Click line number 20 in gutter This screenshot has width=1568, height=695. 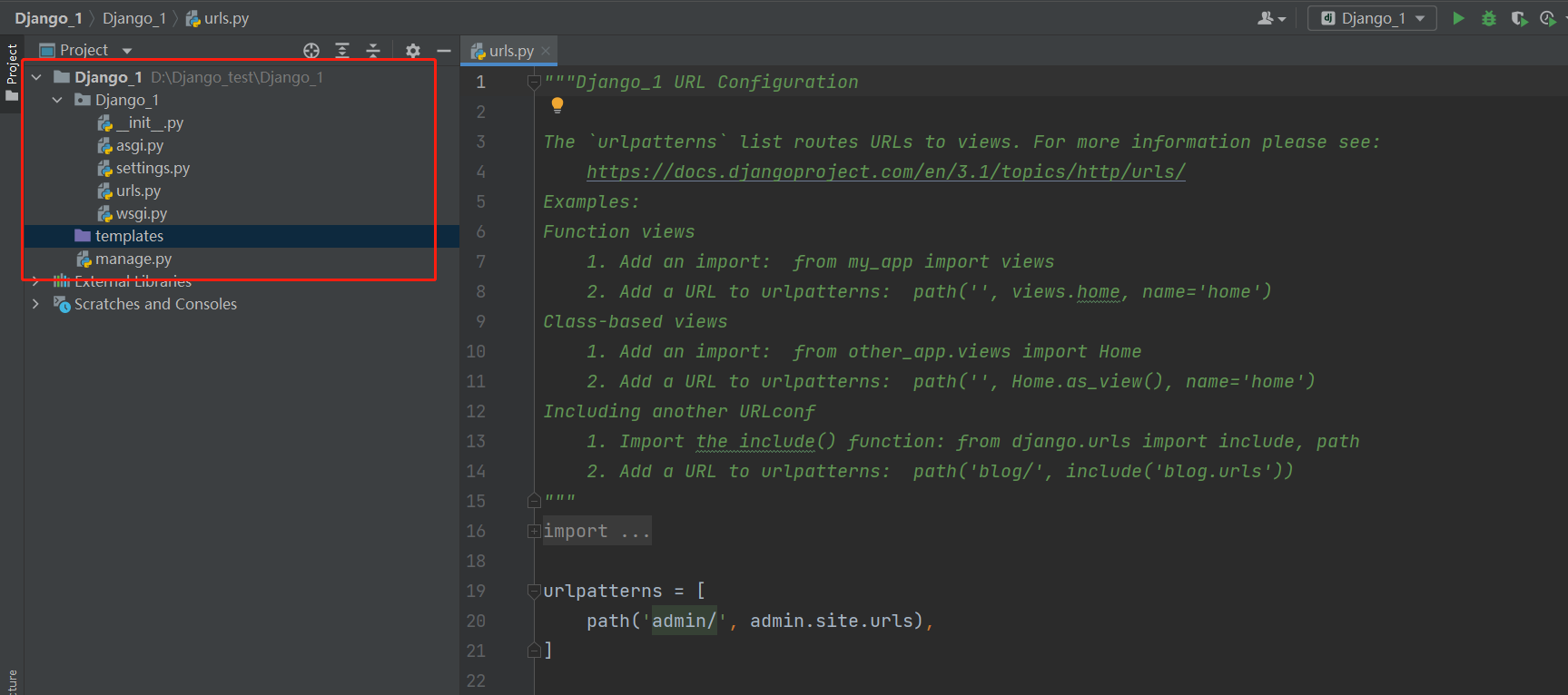coord(476,621)
